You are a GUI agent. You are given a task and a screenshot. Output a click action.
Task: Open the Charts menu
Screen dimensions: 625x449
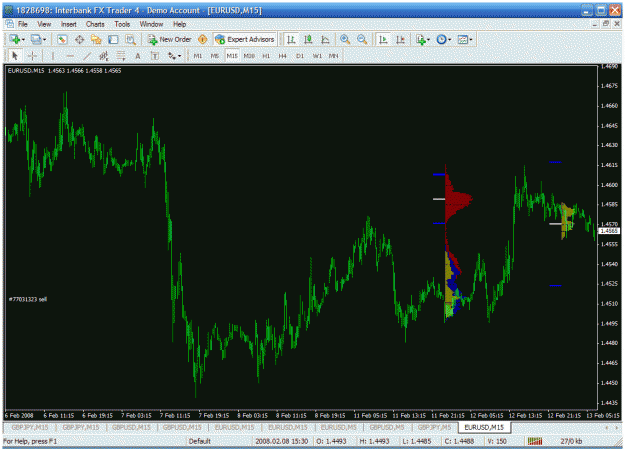point(95,24)
